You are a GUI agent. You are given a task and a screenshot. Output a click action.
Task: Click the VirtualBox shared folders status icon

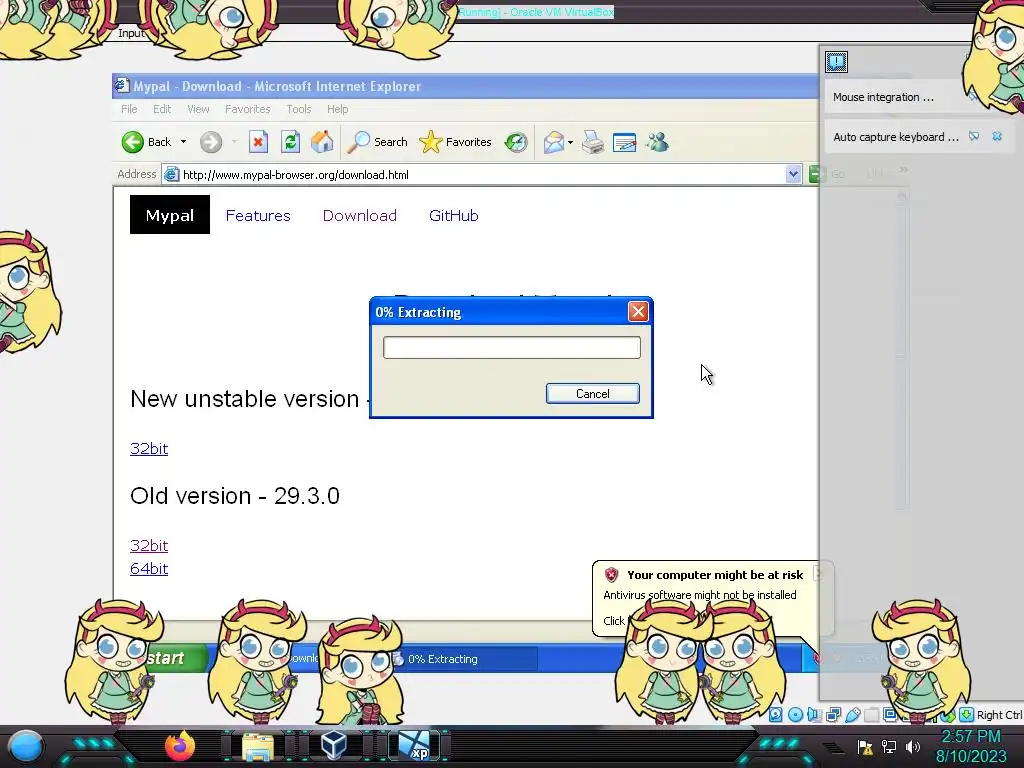pos(871,714)
